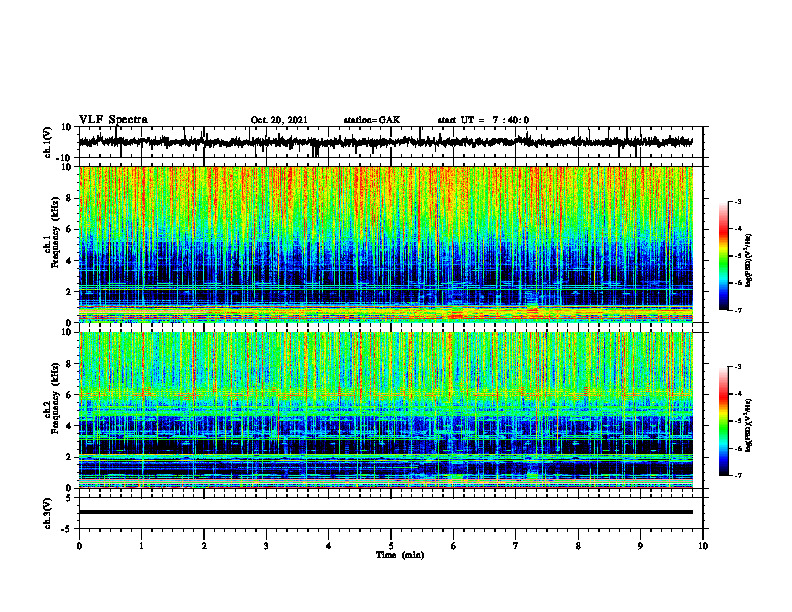This screenshot has height=612, width=792.
Task: Click the time-axis tick label "9"
Action: tap(640, 546)
